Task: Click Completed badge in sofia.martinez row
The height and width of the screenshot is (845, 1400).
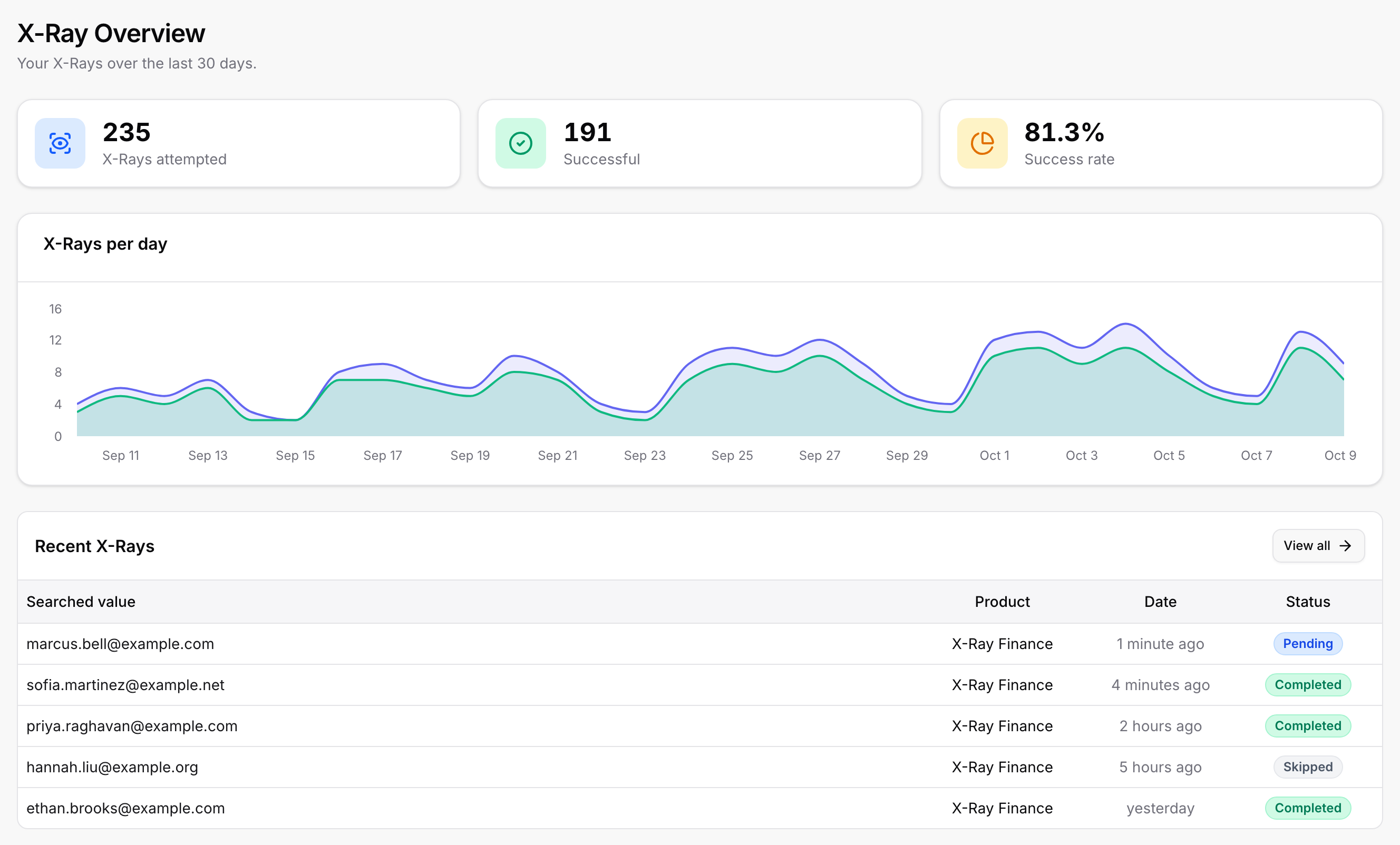Action: click(1308, 685)
